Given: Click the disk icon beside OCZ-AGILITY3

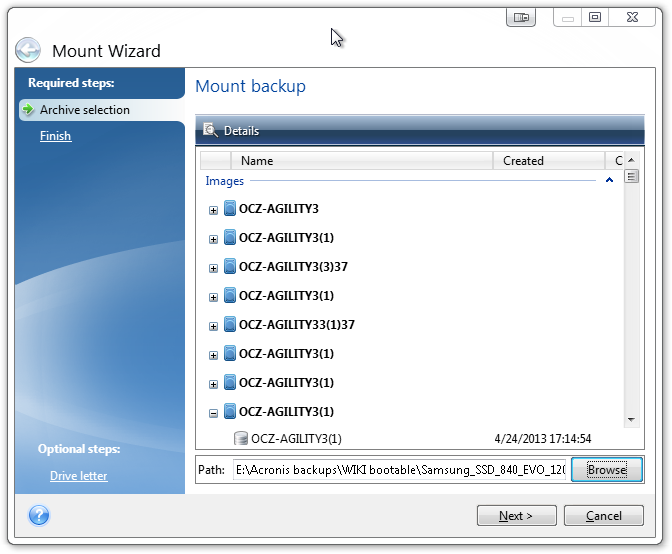Looking at the screenshot, I should [230, 208].
